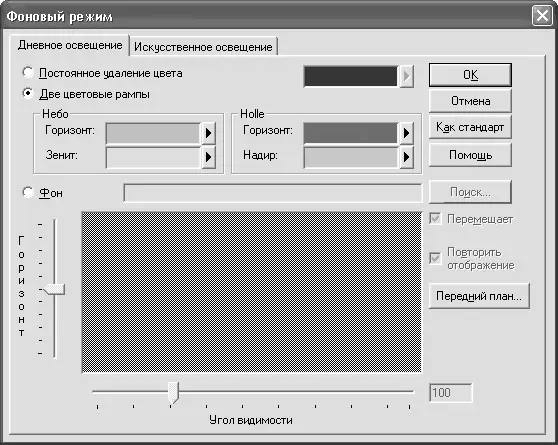Screen dimensions: 558x445
Task: Open arrow next to Небо Горизонт color
Action: pos(209,133)
